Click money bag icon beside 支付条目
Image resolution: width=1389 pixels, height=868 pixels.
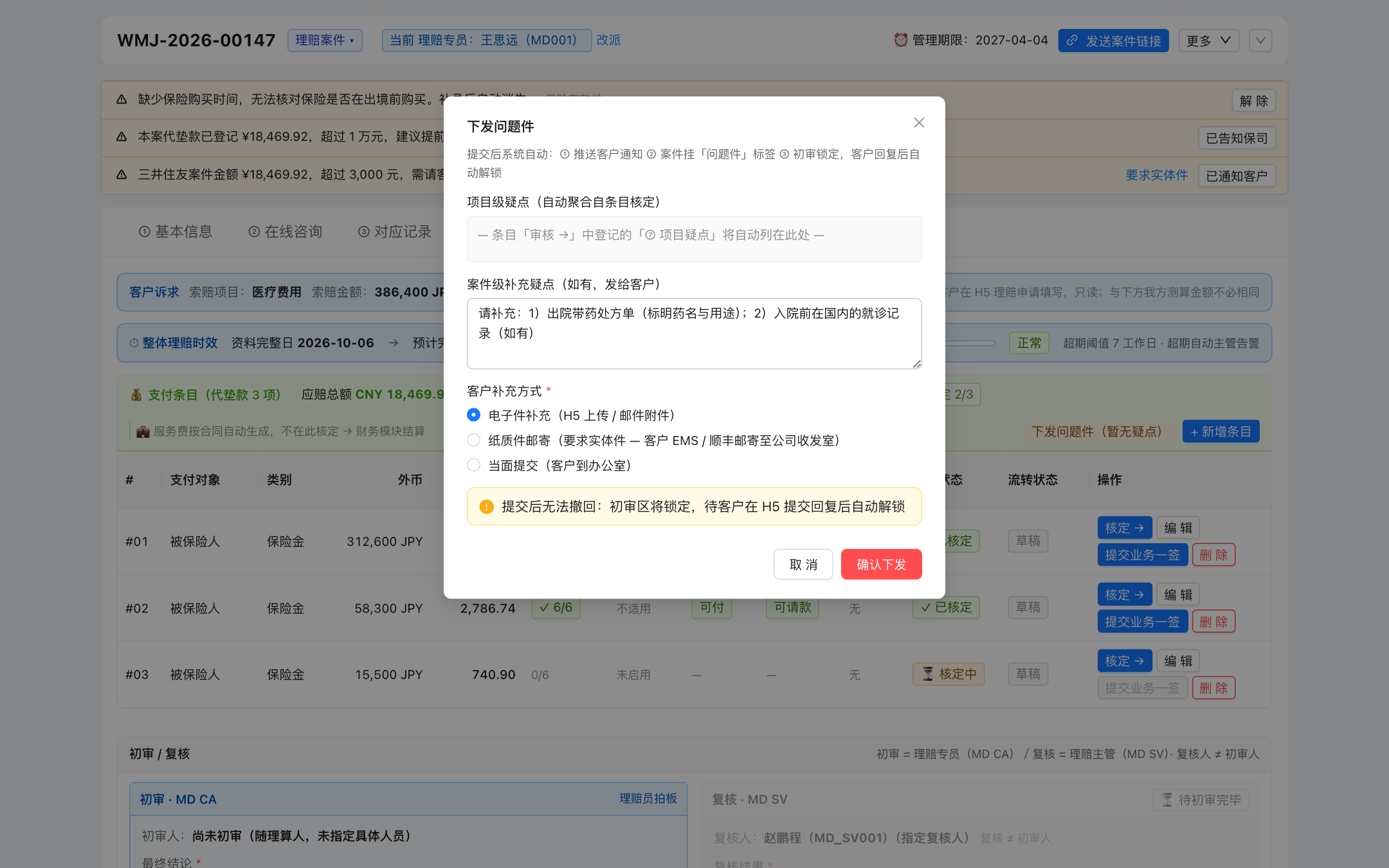[x=136, y=395]
